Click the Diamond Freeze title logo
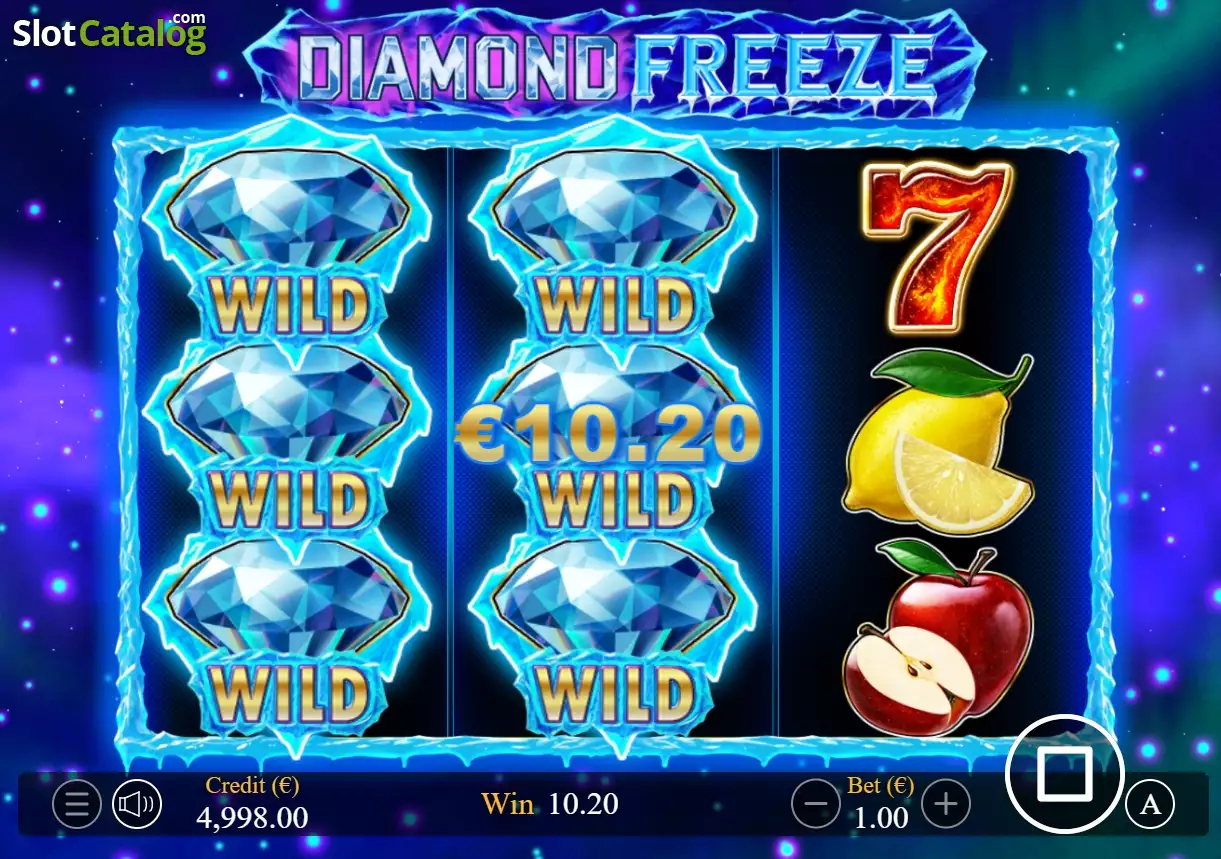Screen dimensions: 1221x859 (617, 66)
